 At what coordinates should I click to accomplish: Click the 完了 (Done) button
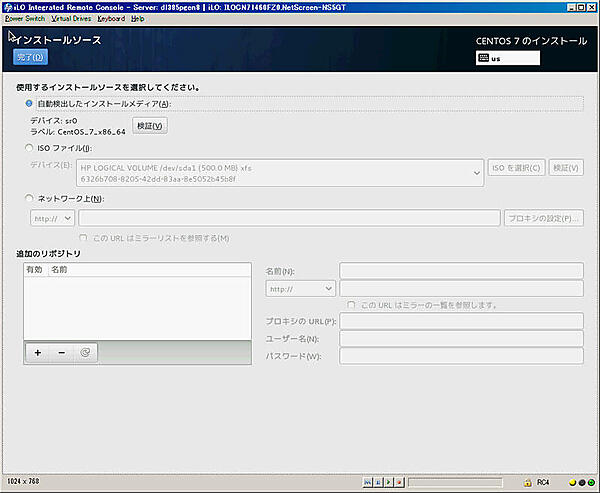30,57
